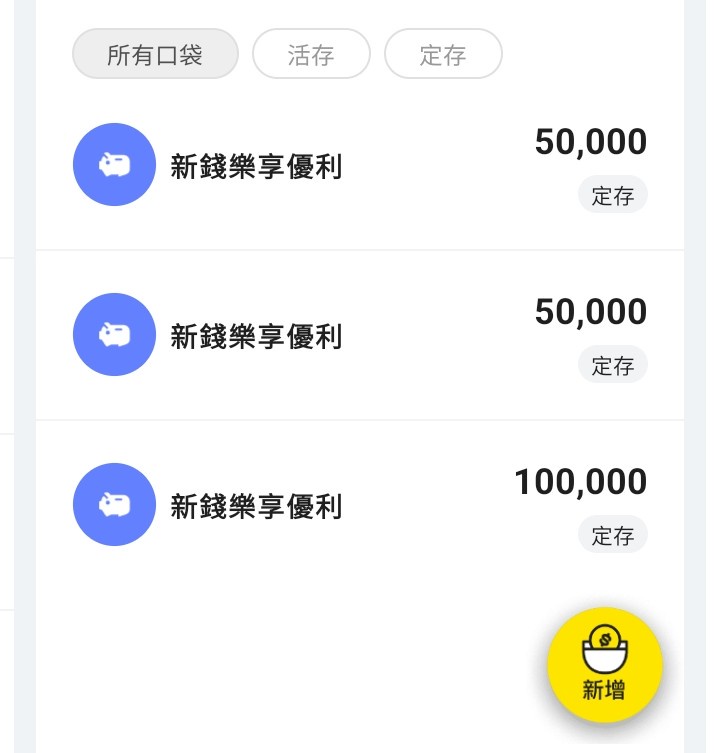
Task: Click the 定存 tag under the second 50,000
Action: [612, 365]
